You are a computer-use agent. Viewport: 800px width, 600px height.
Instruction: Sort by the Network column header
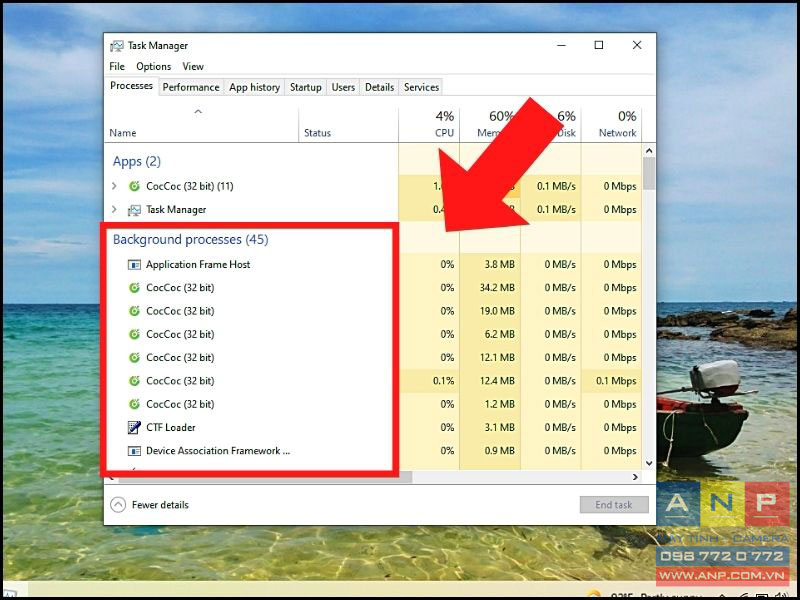coord(612,125)
